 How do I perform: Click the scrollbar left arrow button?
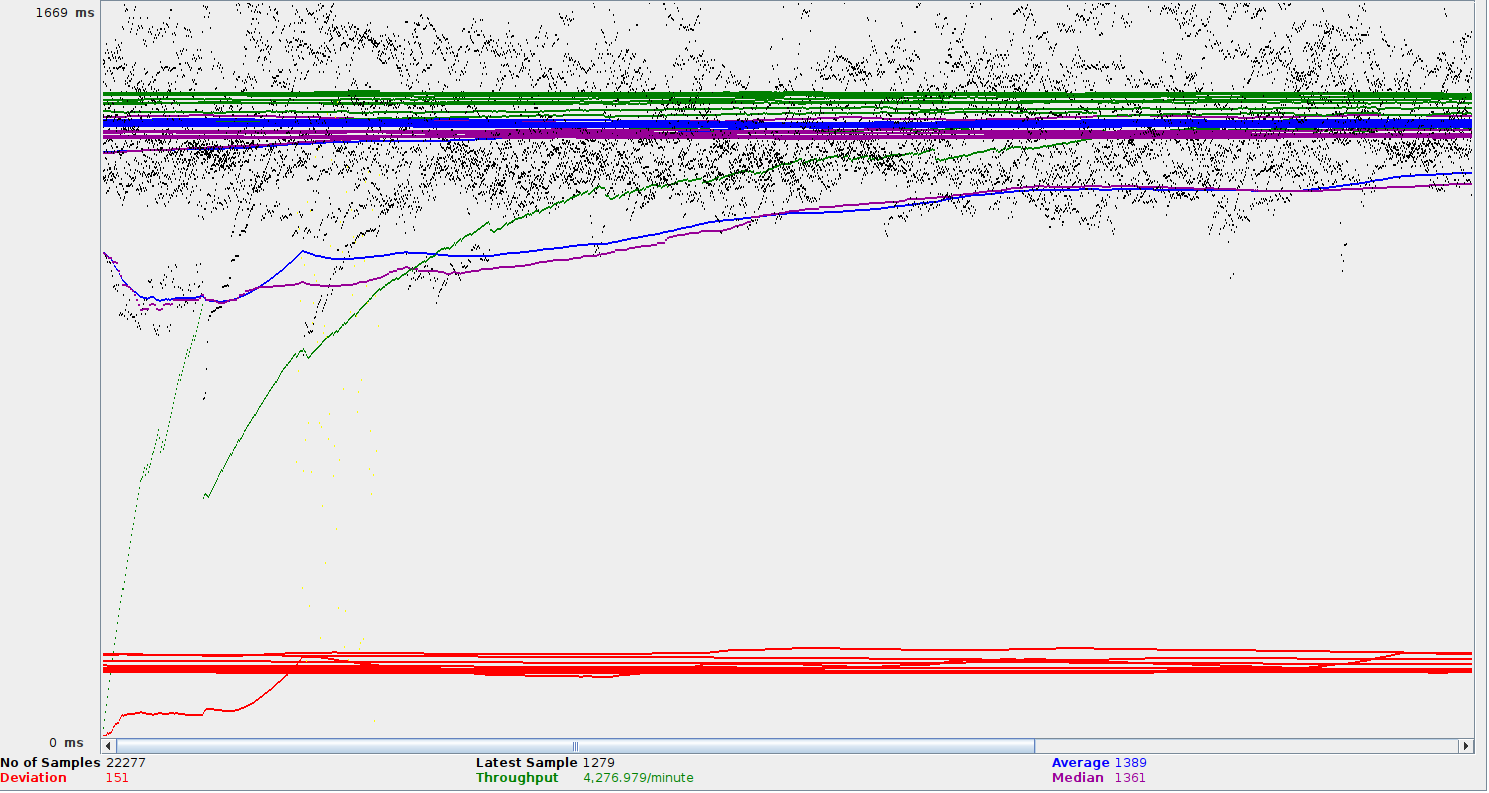click(x=109, y=746)
